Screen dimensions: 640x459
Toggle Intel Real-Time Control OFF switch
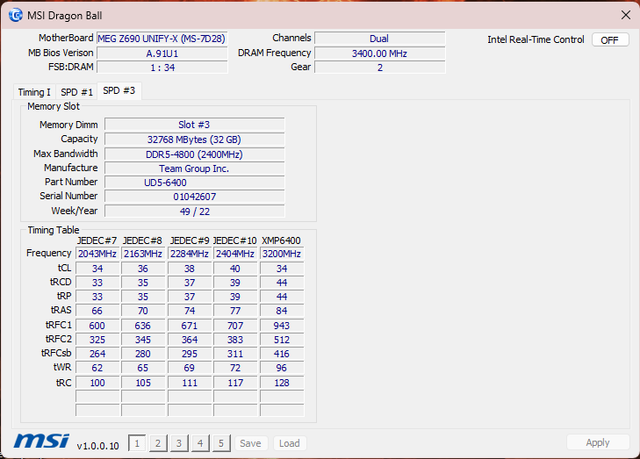[610, 40]
